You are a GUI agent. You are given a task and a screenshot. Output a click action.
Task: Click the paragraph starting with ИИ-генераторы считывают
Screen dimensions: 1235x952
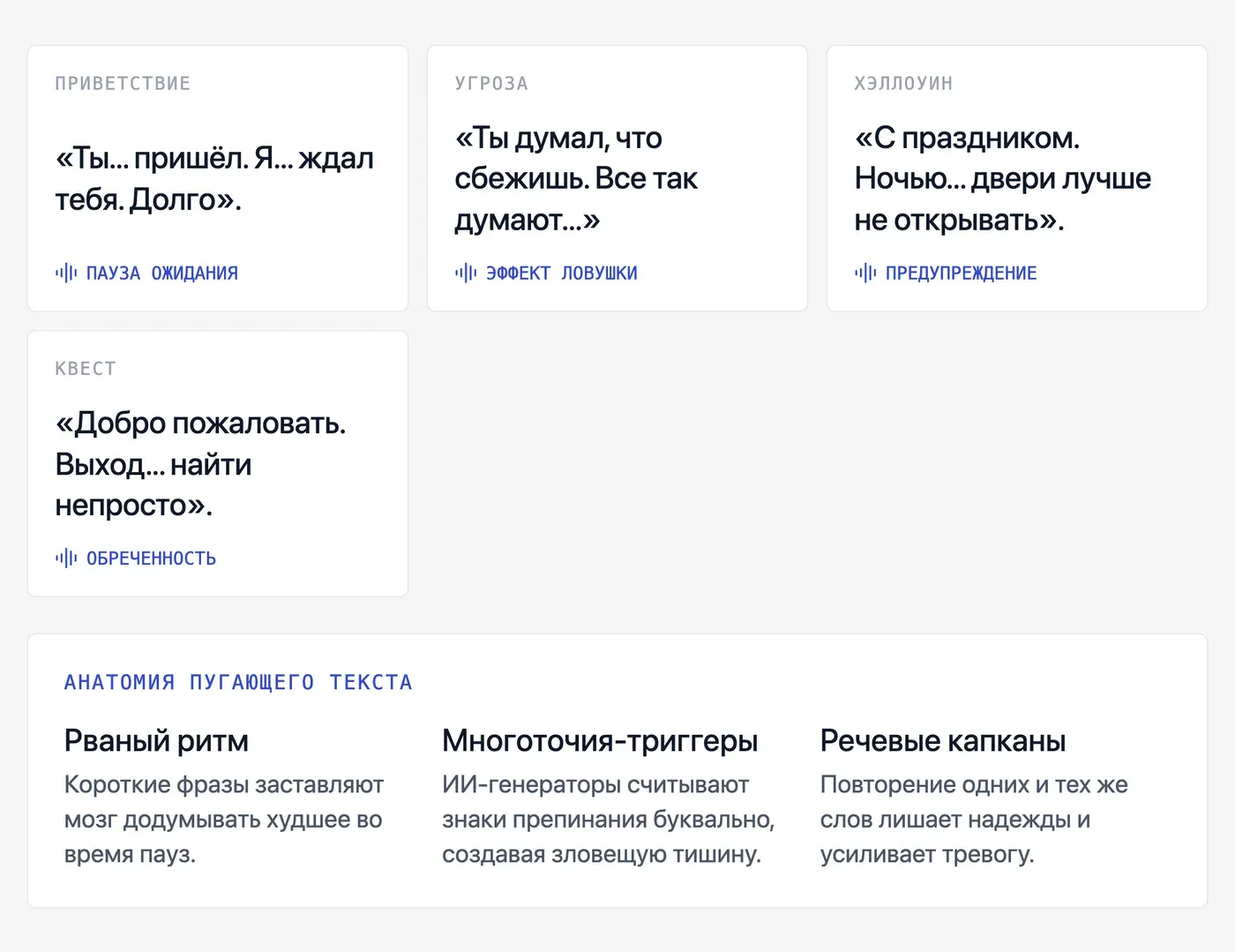609,820
